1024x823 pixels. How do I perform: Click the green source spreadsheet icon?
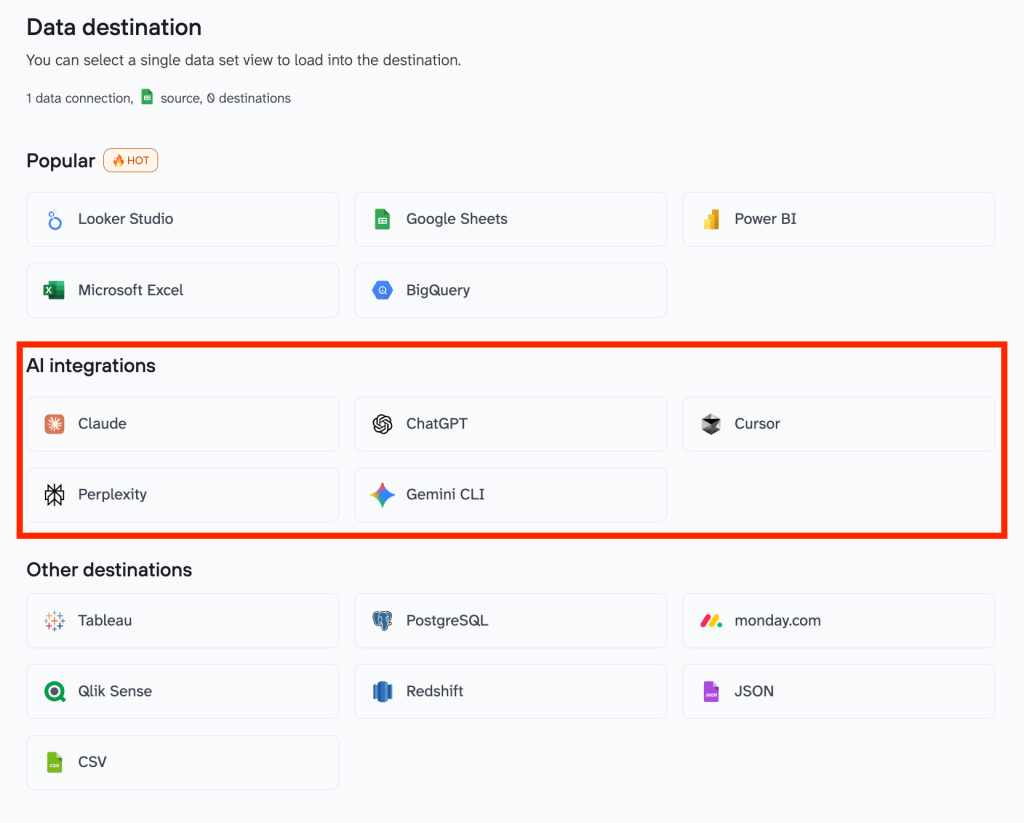pyautogui.click(x=148, y=97)
